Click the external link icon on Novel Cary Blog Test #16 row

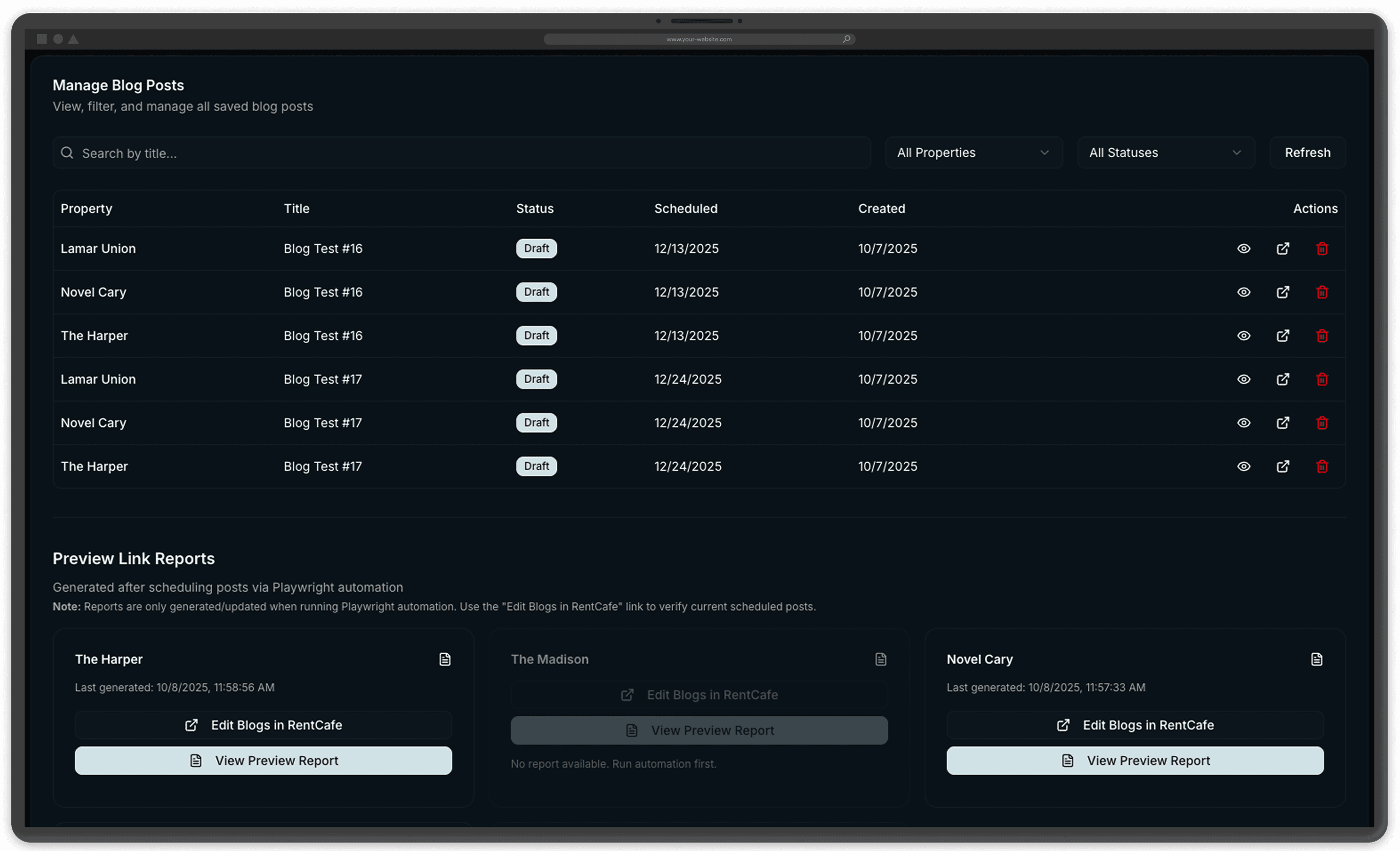[1283, 292]
